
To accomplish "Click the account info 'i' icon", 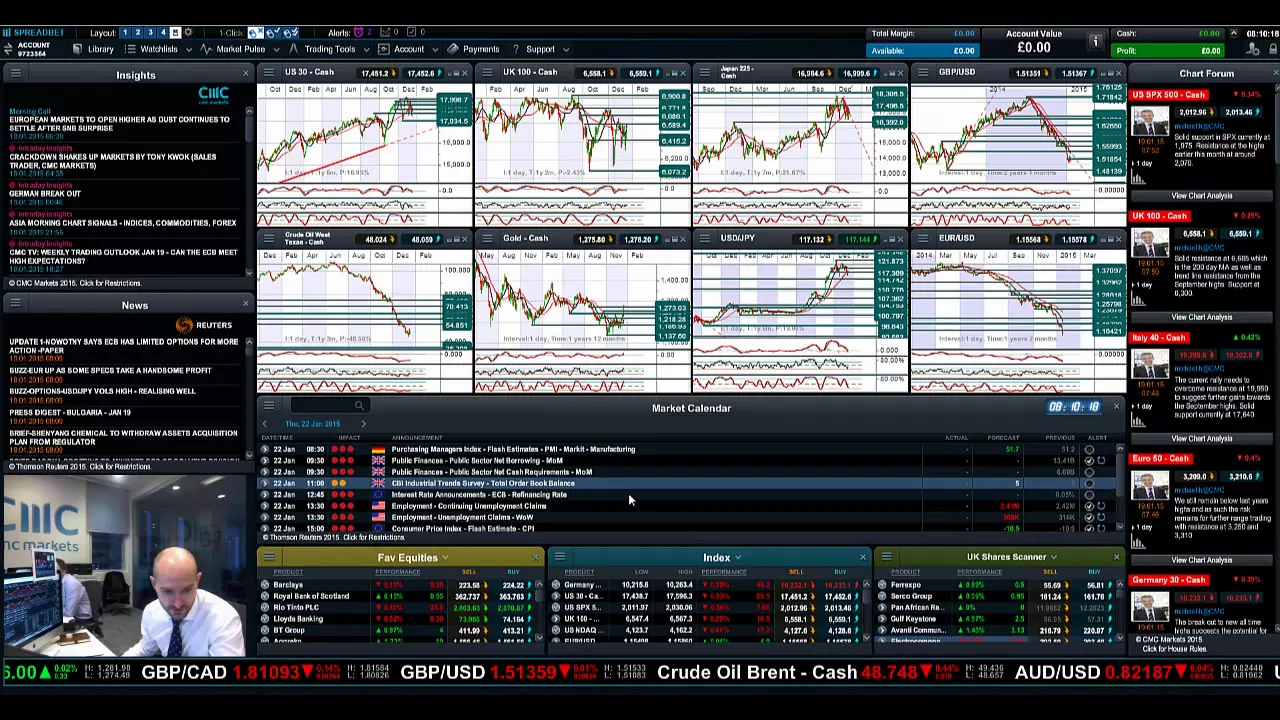I will coord(1095,42).
